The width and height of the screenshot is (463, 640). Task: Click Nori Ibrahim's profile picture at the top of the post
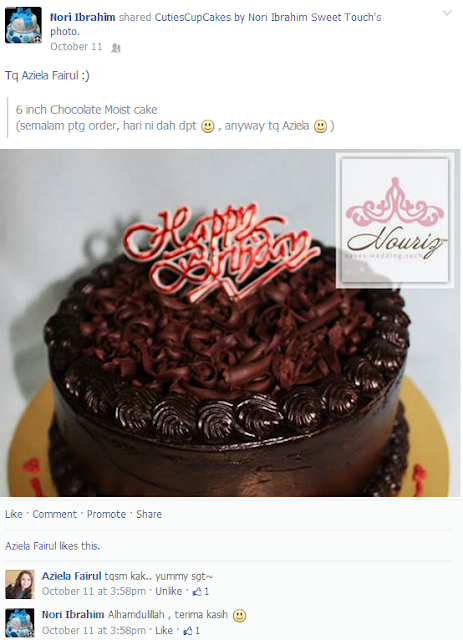coord(23,25)
